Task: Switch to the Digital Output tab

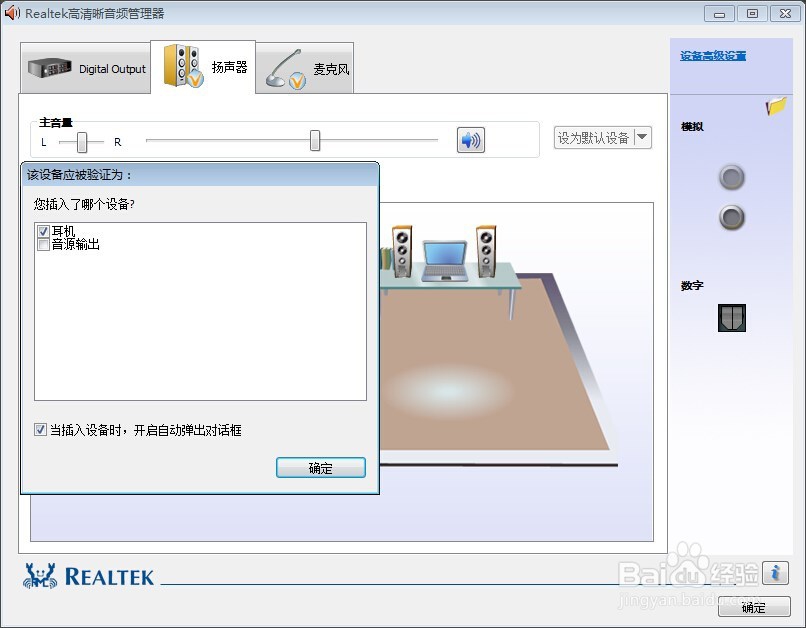Action: (85, 68)
